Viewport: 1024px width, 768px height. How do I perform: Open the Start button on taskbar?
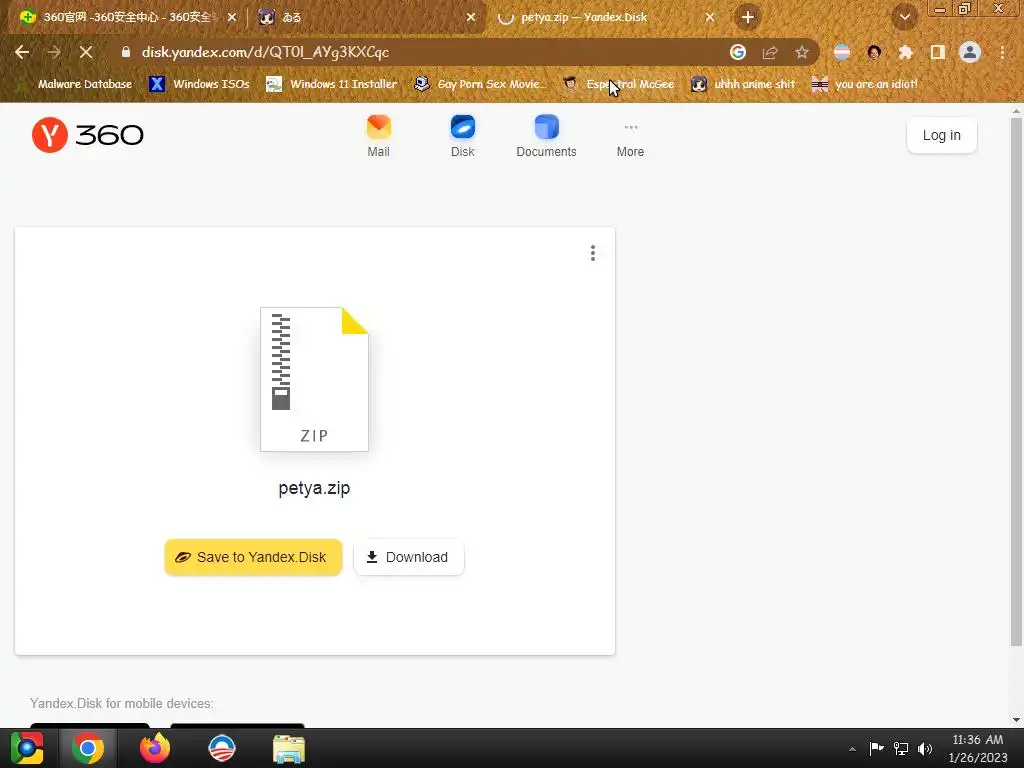(27, 748)
